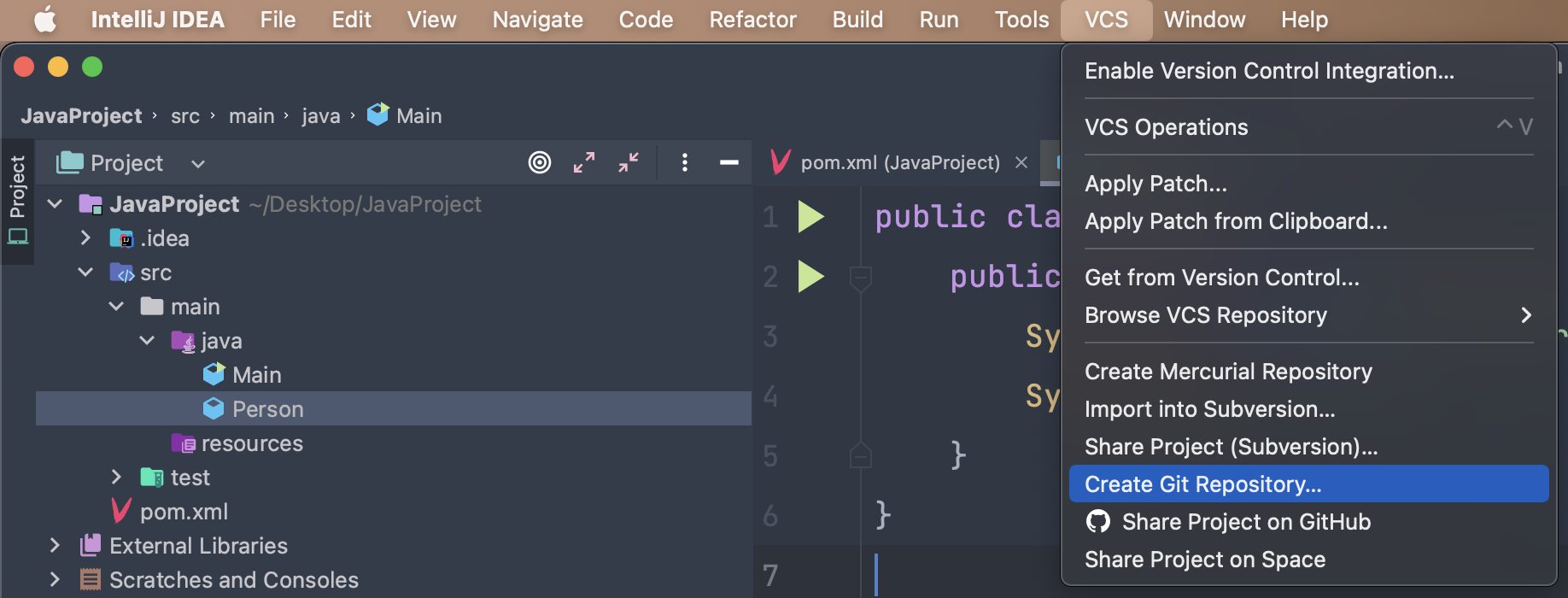1568x598 pixels.
Task: Click the fold end marker on line 5
Action: point(860,455)
